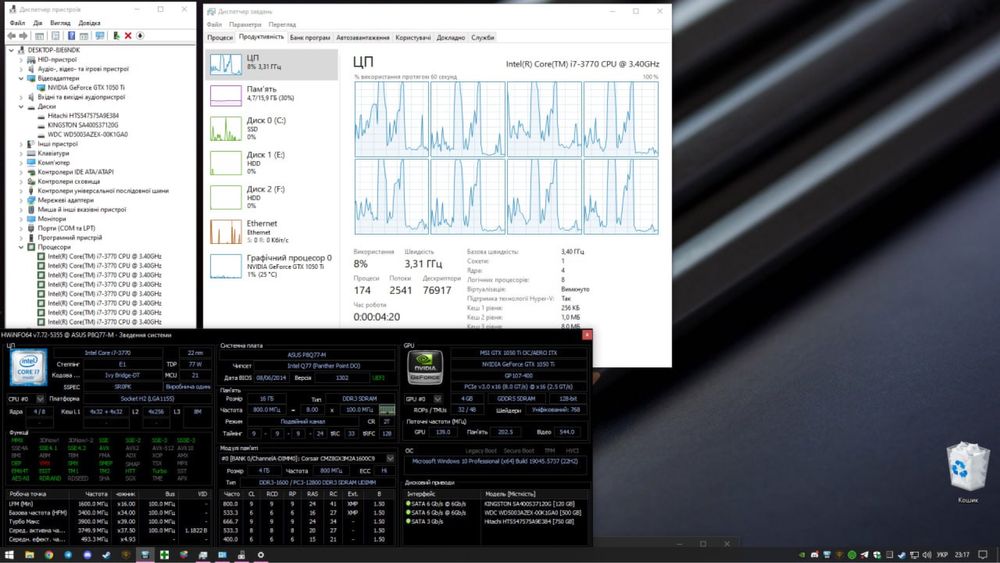Select Диск 2 (F:) HDD in Task Manager
1000x563 pixels.
coord(272,197)
